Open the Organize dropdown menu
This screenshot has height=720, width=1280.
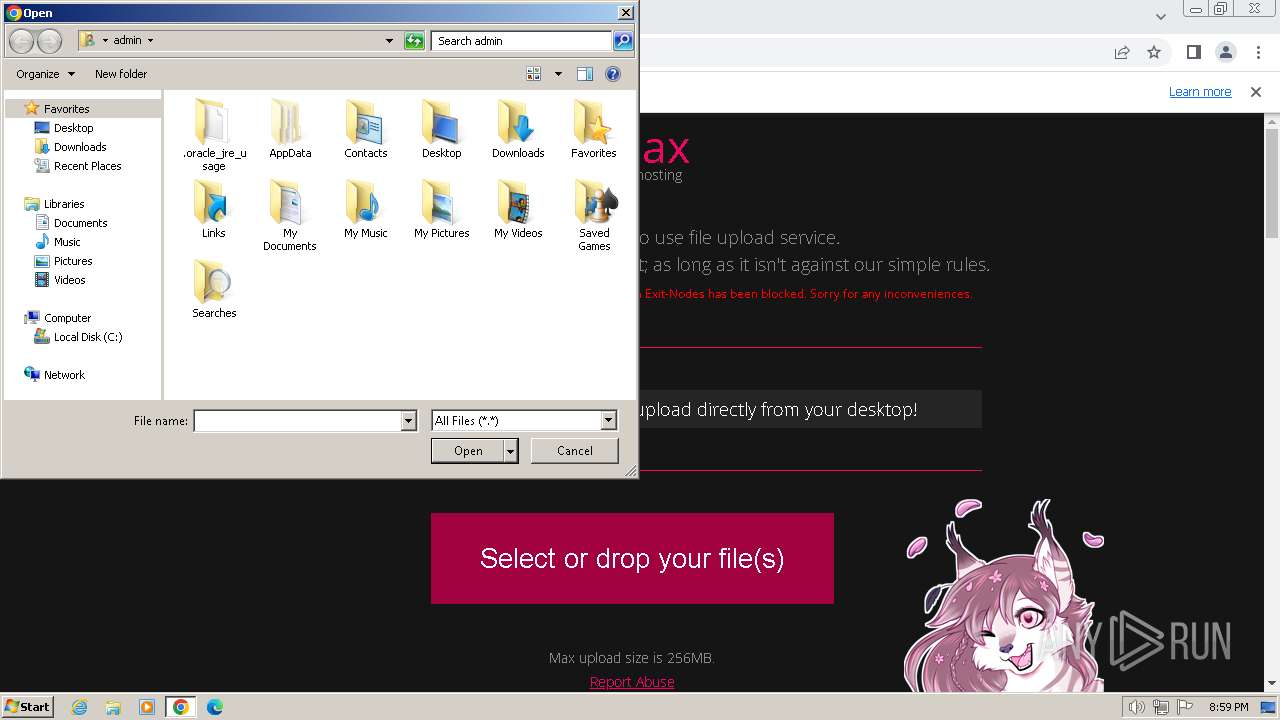(x=45, y=74)
